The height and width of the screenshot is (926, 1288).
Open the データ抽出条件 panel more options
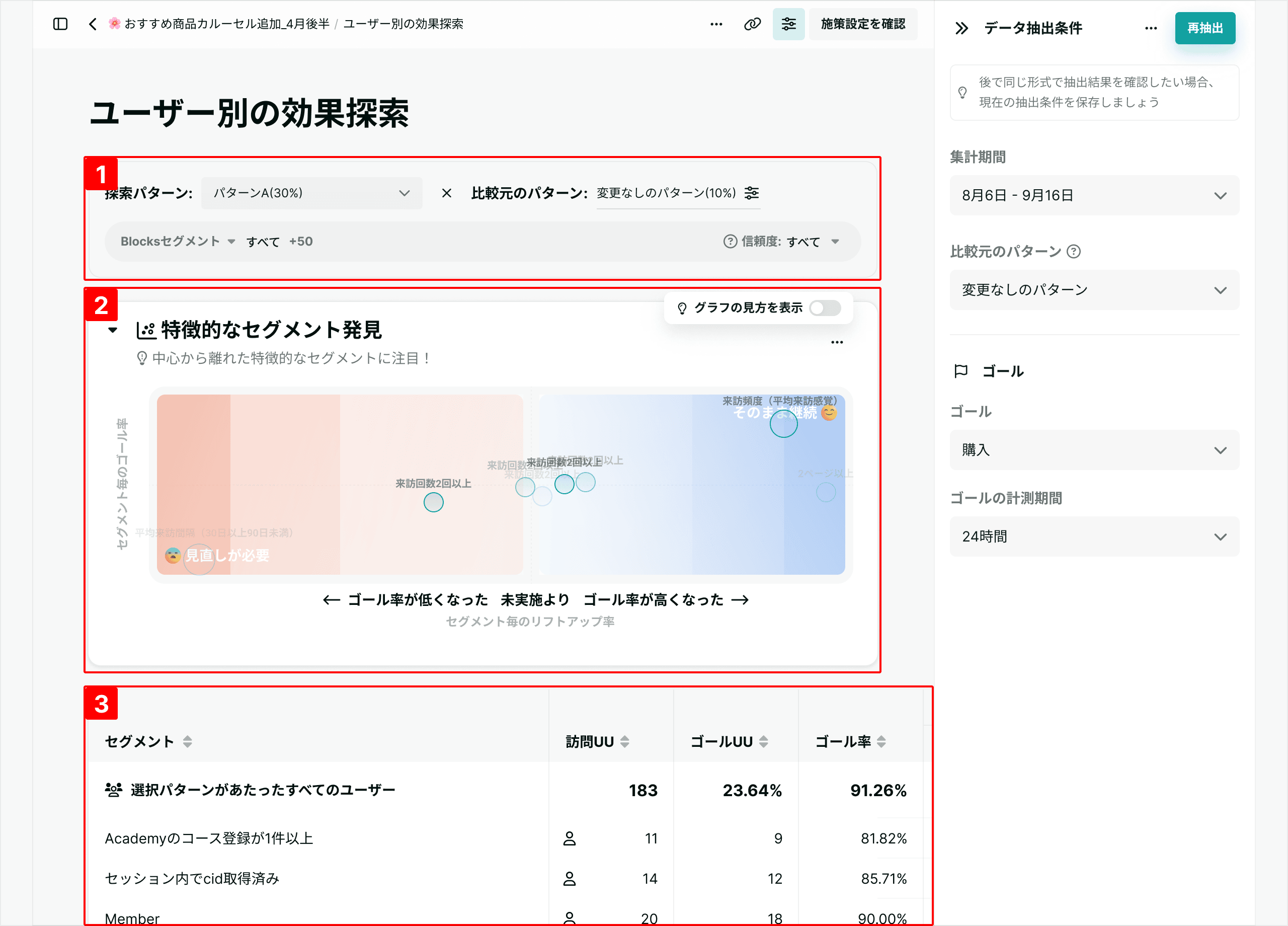(x=1151, y=28)
